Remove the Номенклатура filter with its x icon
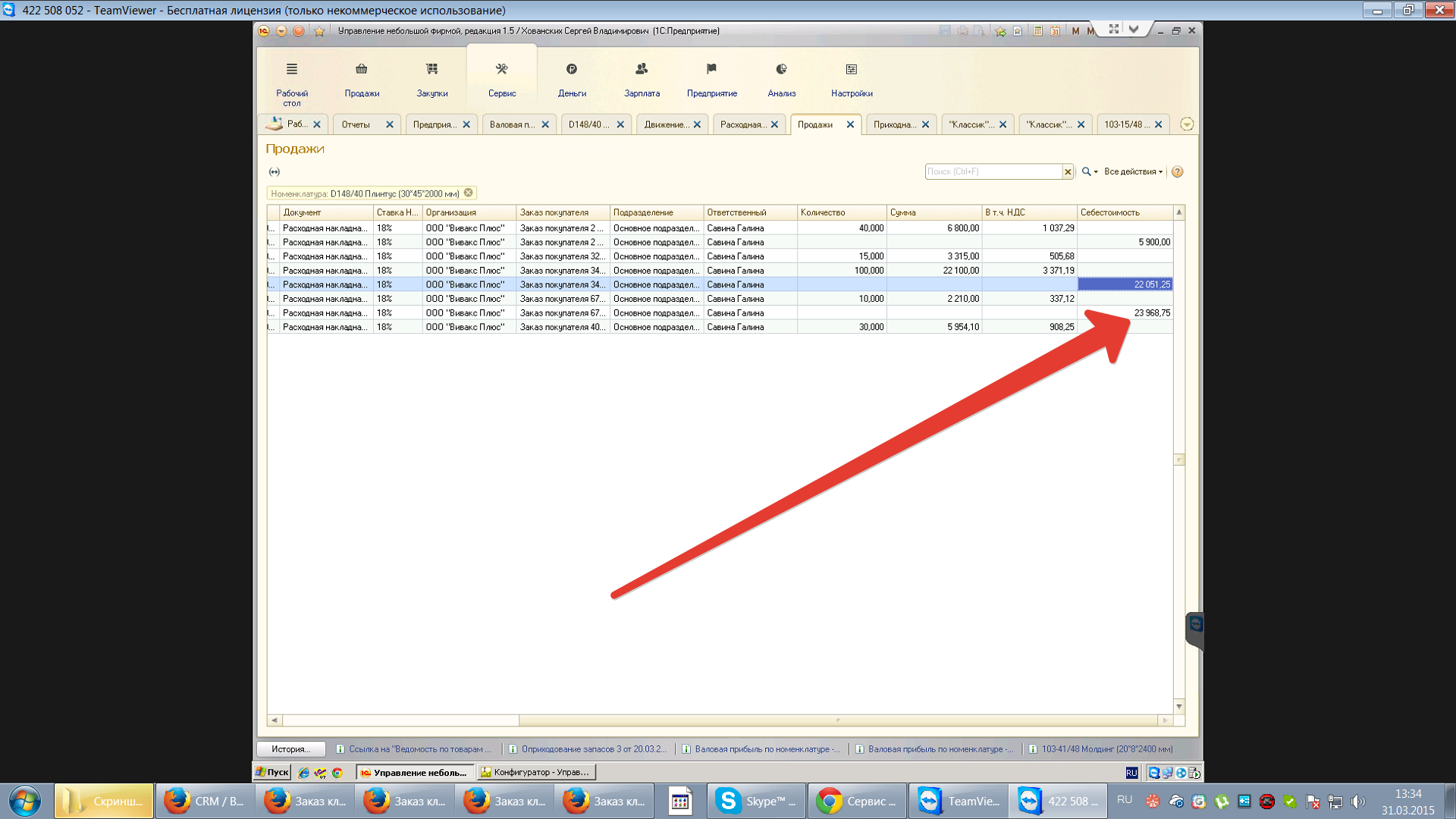 469,193
